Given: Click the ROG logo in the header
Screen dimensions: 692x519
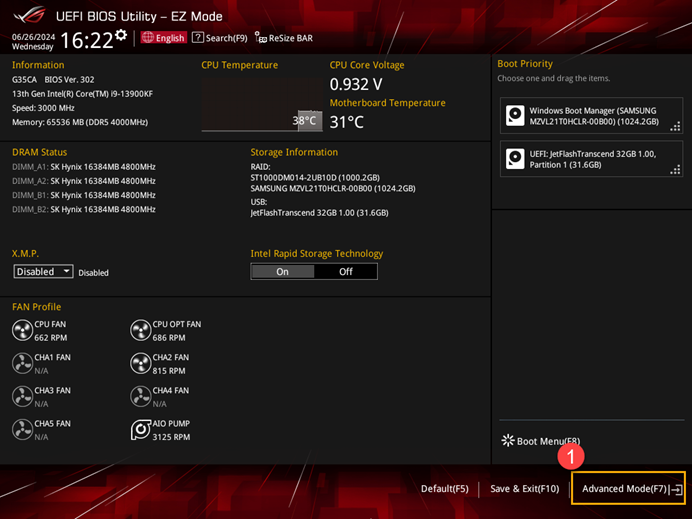Looking at the screenshot, I should coord(30,15).
